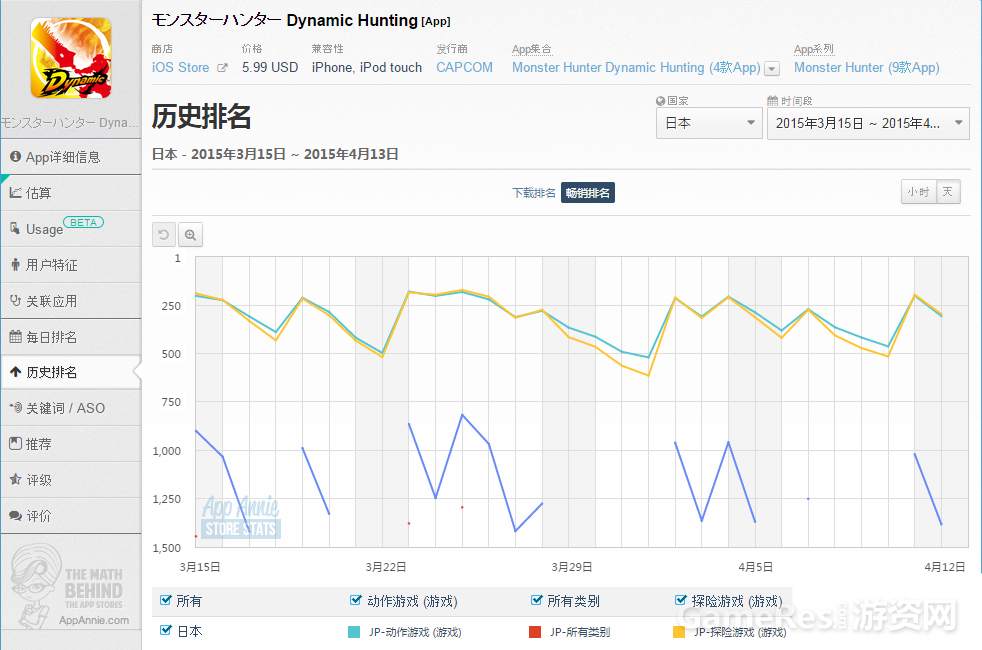Click the 评级 star icon
This screenshot has width=982, height=650.
click(15, 480)
